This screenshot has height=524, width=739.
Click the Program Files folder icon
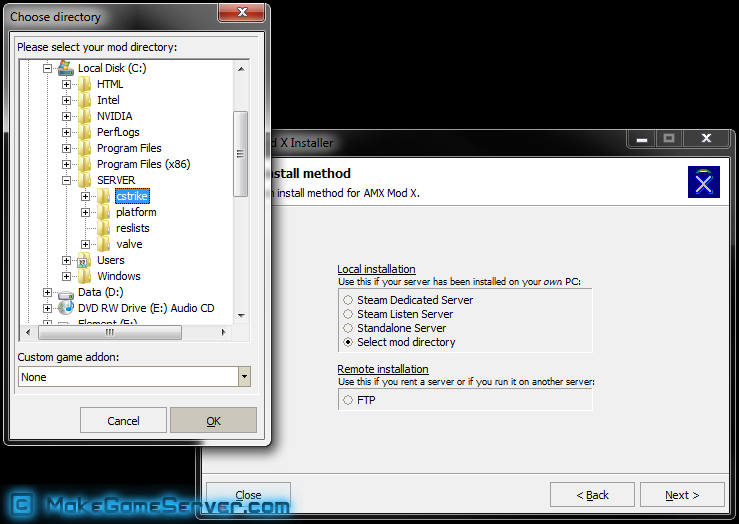(x=85, y=148)
